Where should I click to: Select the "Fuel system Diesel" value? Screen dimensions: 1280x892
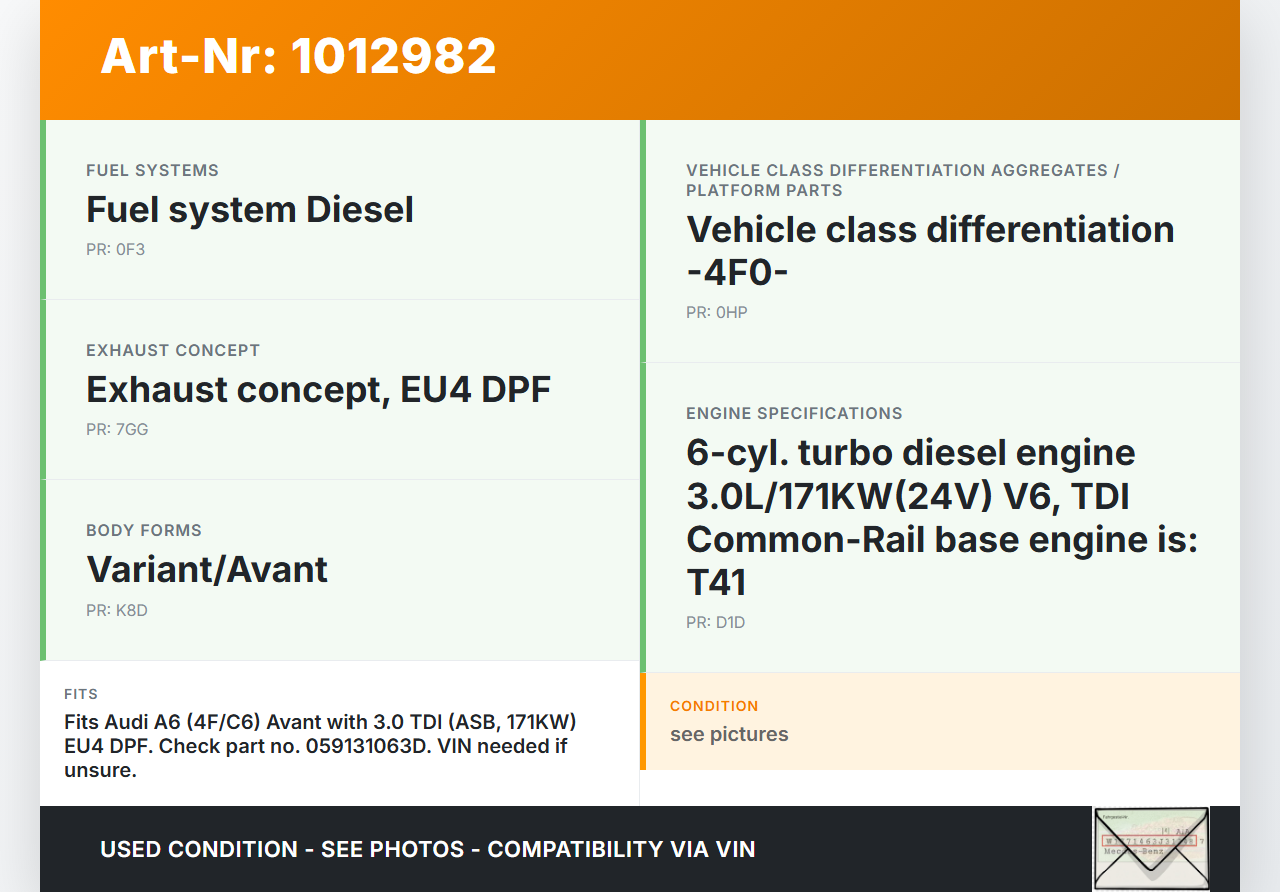point(250,209)
